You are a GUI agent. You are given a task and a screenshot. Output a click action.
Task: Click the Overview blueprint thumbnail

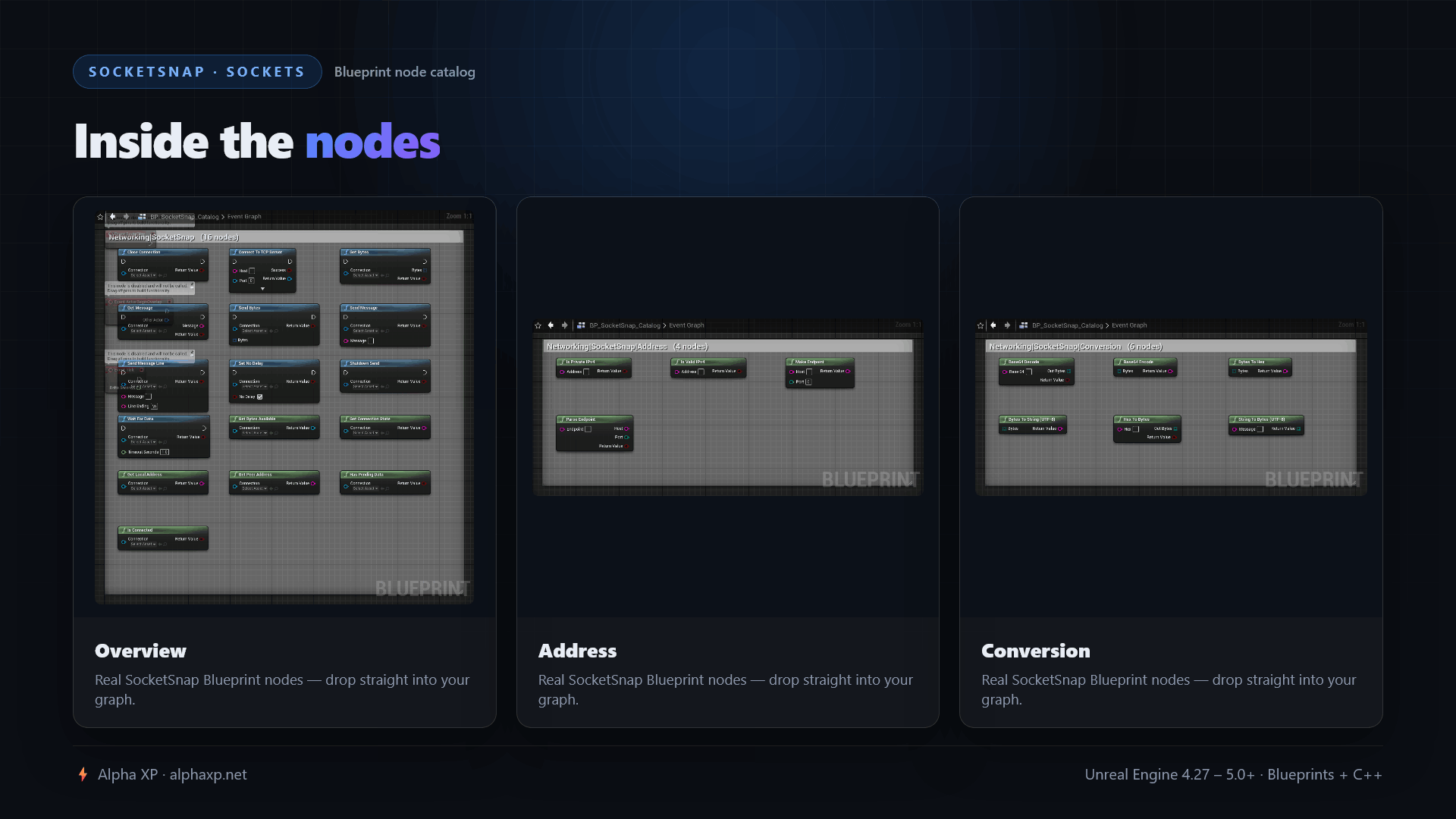(284, 406)
